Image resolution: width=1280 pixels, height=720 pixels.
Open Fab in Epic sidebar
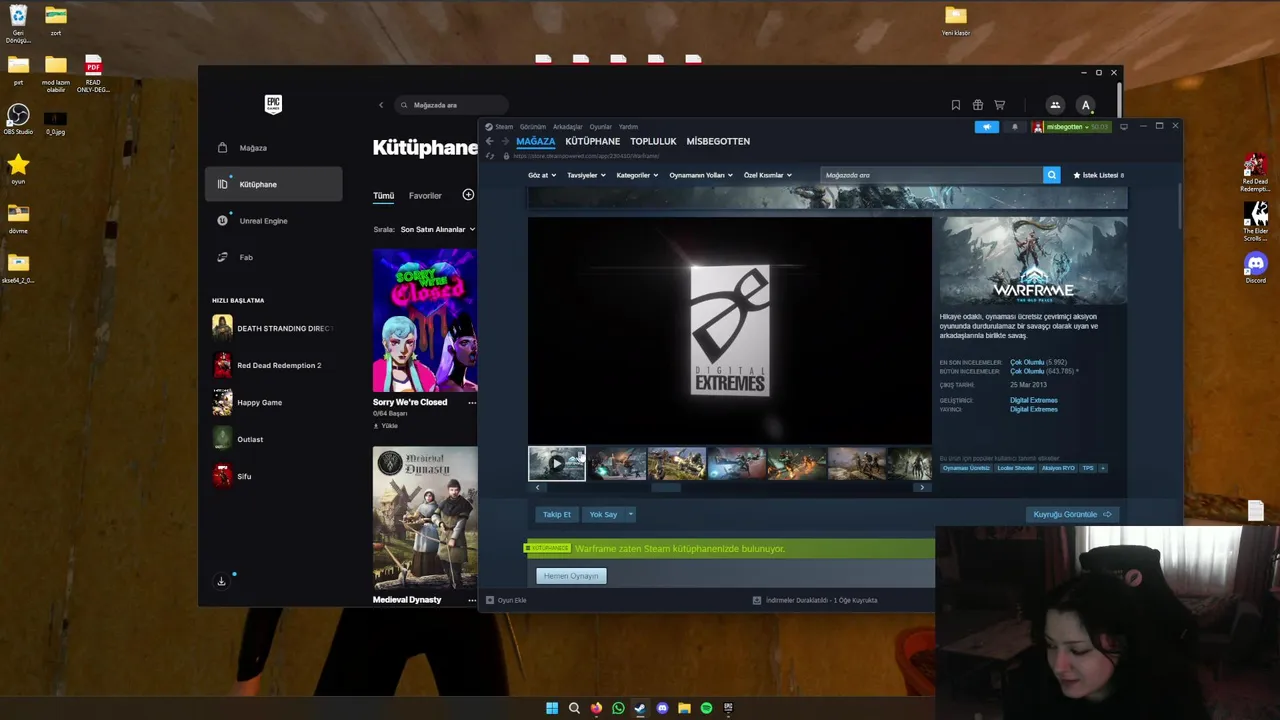274,257
